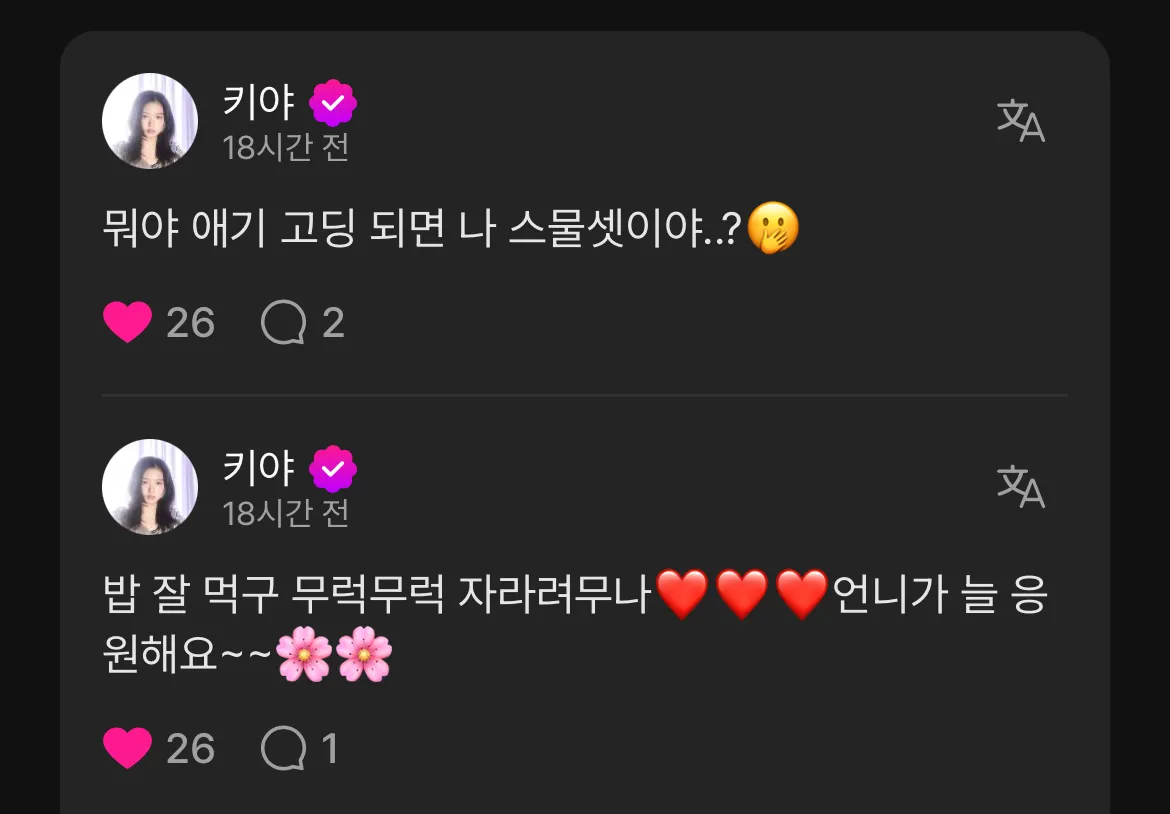This screenshot has height=814, width=1170.
Task: Translate the post about 스물셋이야
Action: (x=1021, y=121)
